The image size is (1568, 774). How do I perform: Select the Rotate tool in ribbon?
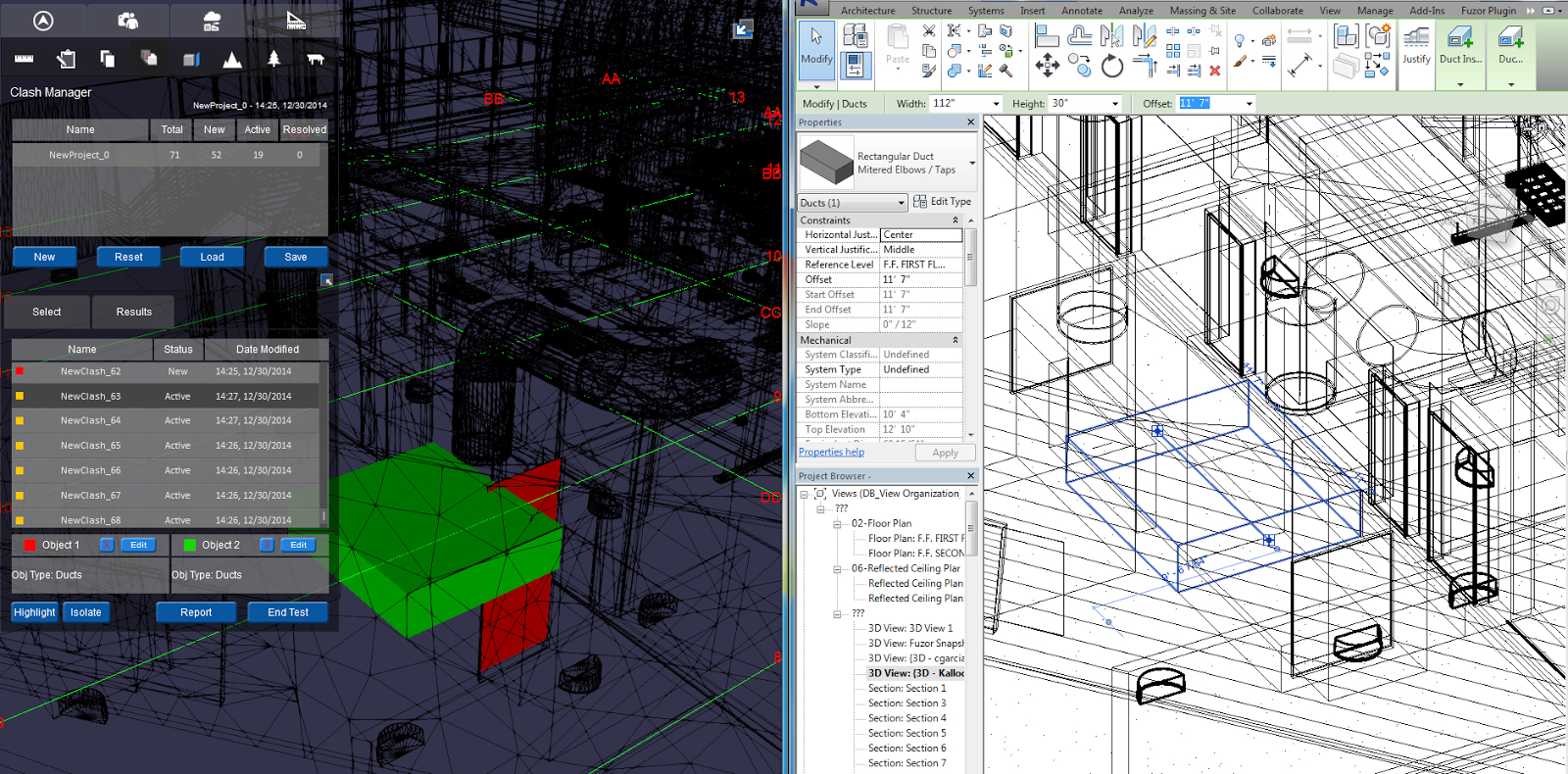click(1111, 67)
